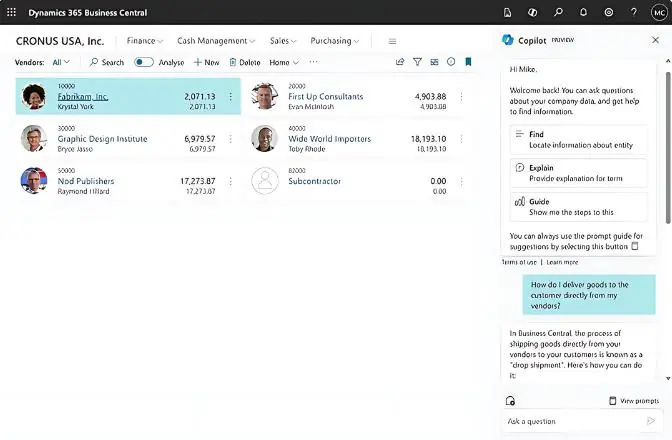Viewport: 672px width, 440px height.
Task: Select the Guide prompt suggestion
Action: (578, 207)
